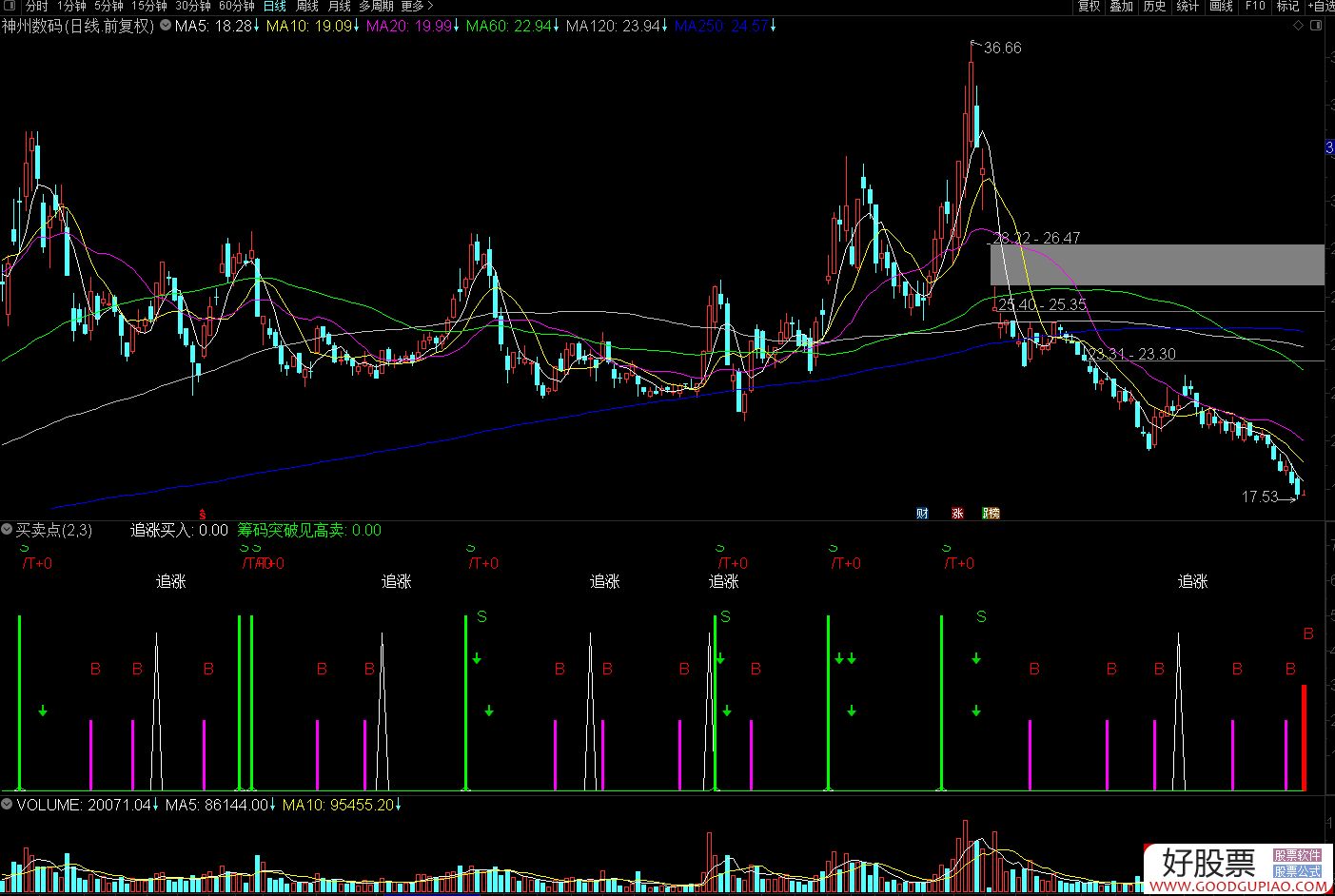Switch to 分时 chart tab

click(x=36, y=7)
